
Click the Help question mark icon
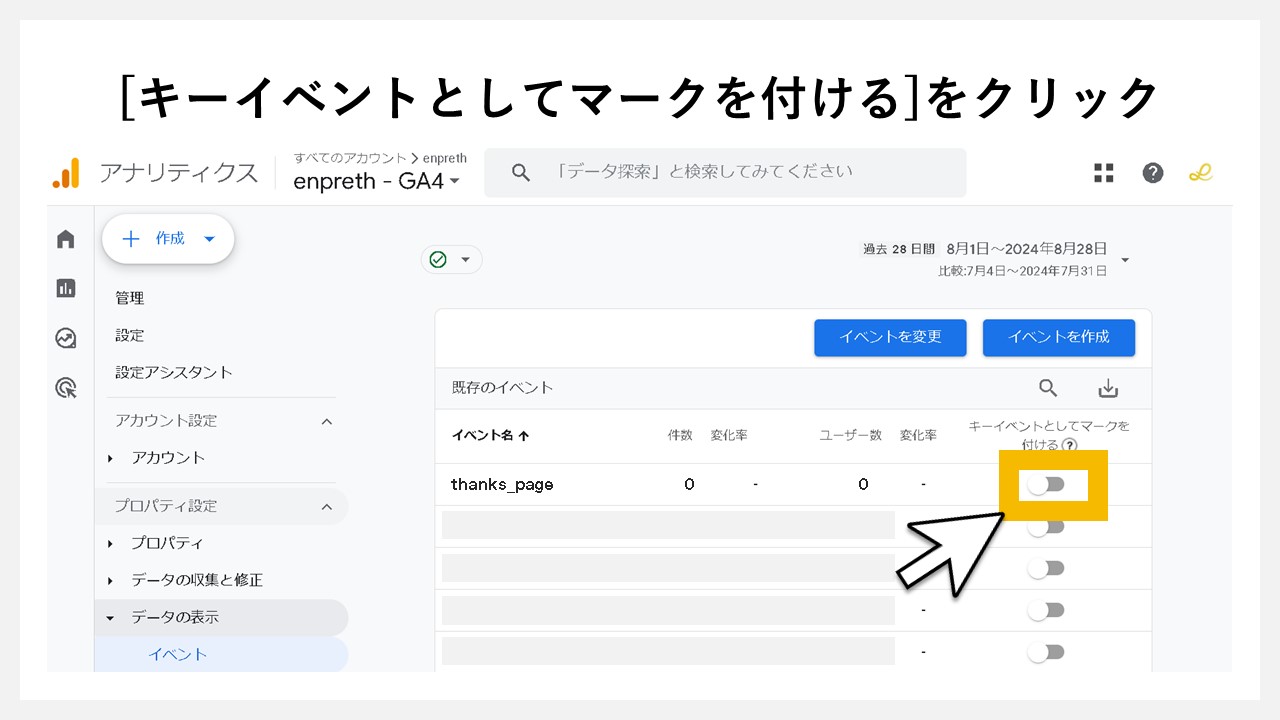coord(1153,172)
